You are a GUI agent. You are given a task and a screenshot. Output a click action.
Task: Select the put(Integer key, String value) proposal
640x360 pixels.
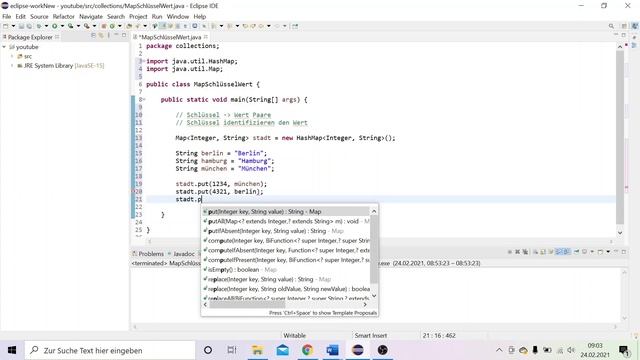pyautogui.click(x=286, y=212)
